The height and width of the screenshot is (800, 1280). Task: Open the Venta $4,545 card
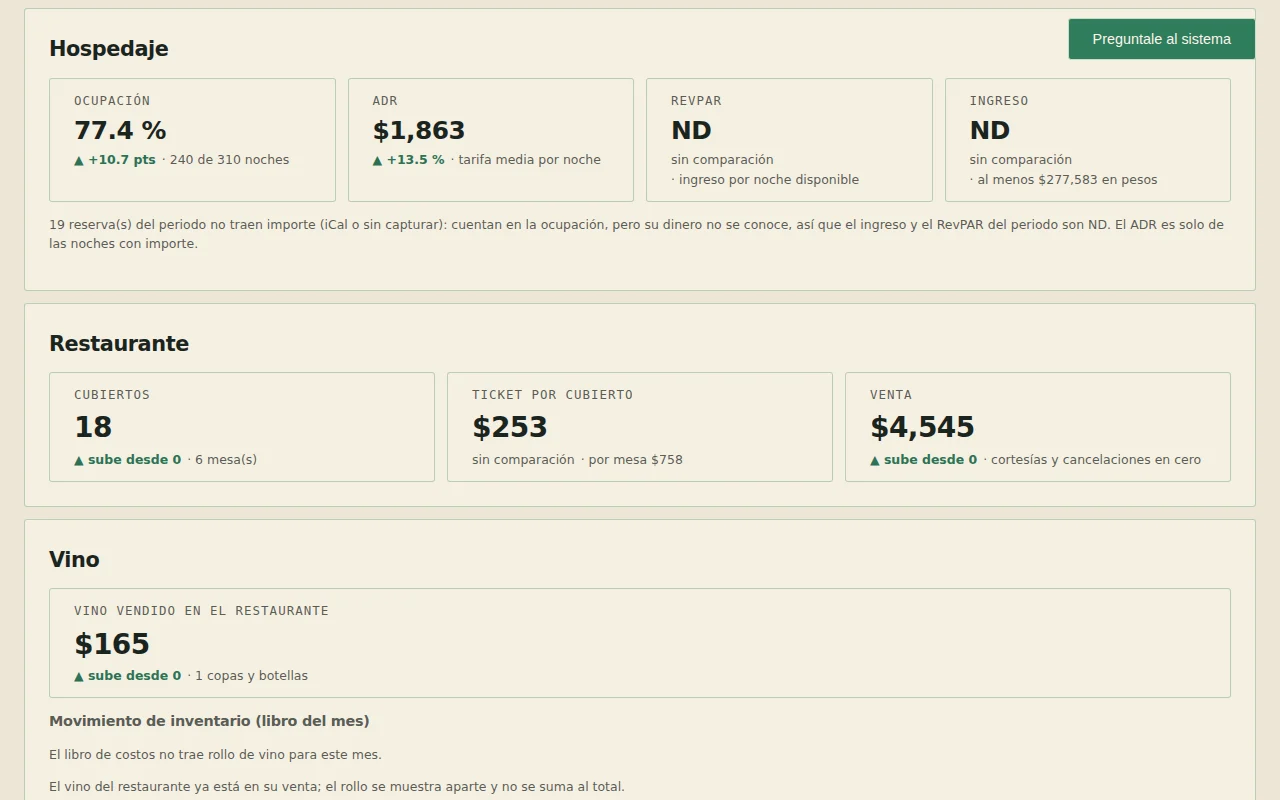[1038, 427]
